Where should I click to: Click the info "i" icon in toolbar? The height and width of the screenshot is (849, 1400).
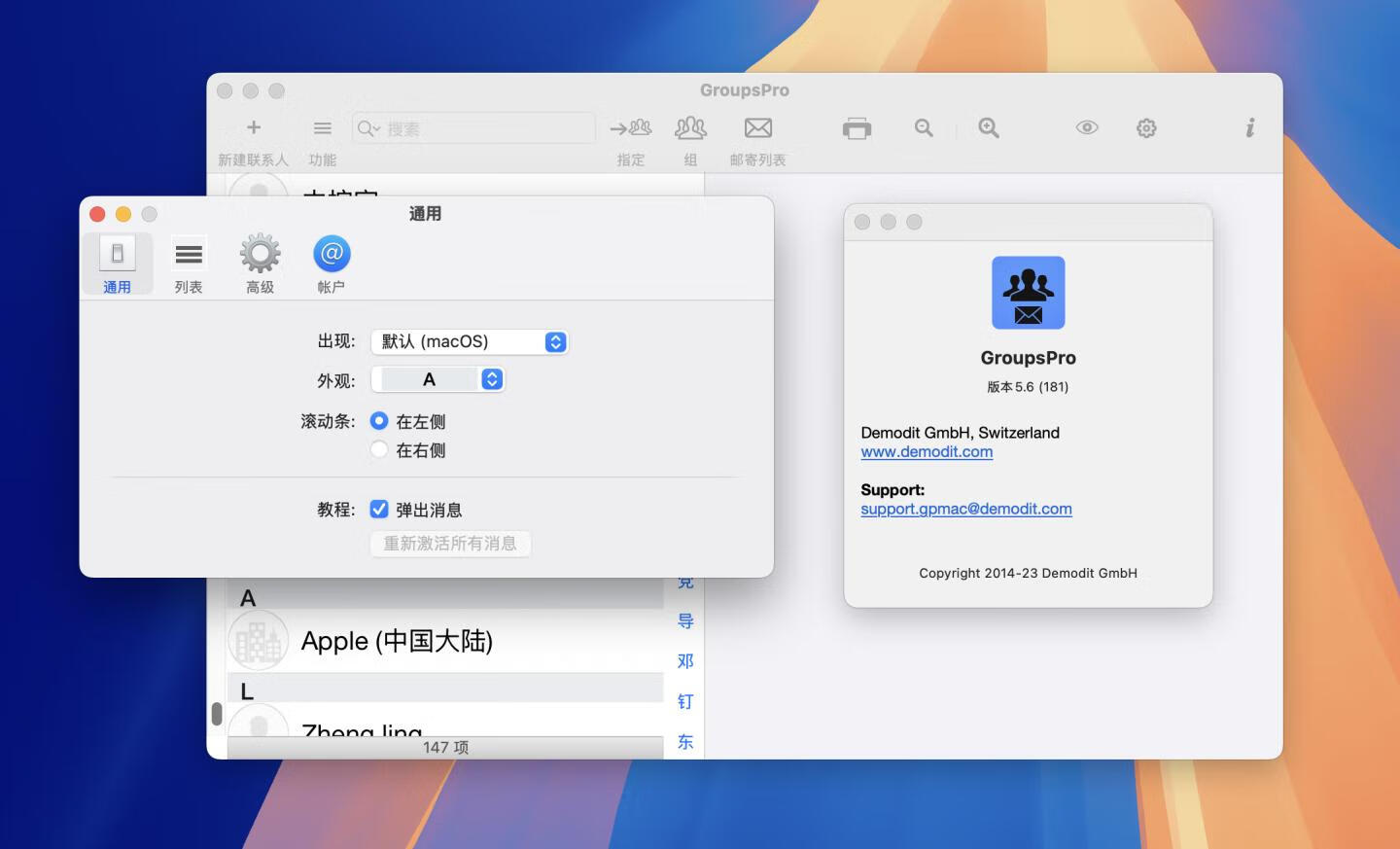coord(1250,127)
